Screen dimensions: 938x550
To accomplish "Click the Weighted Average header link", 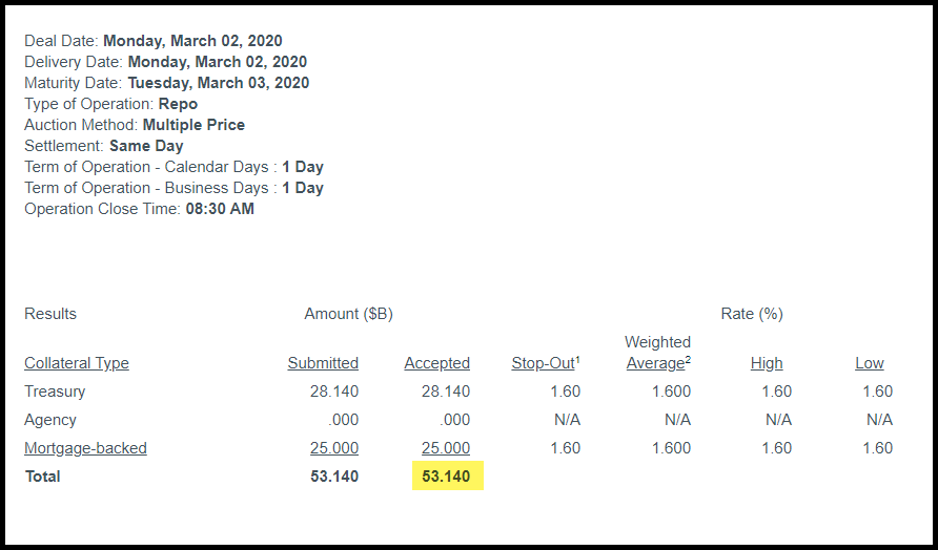I will tap(657, 363).
